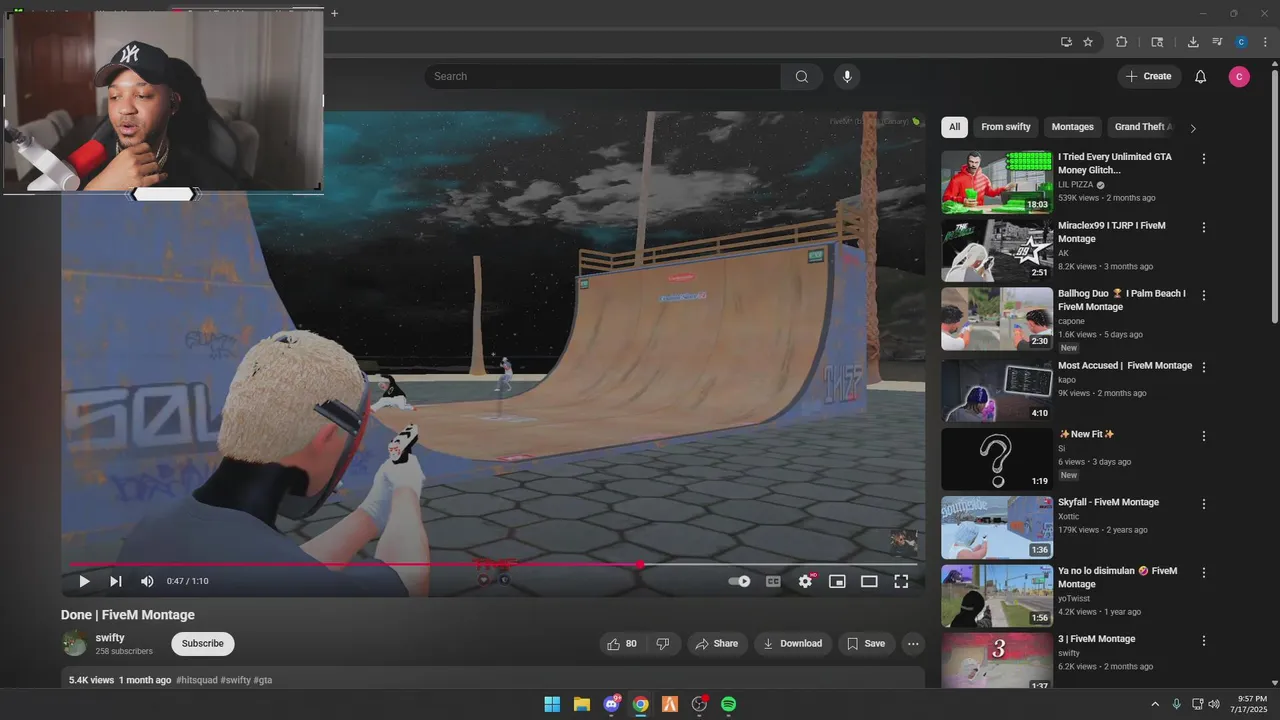Open options for Skyfall video
Screen dimensions: 1280x720
(1204, 504)
